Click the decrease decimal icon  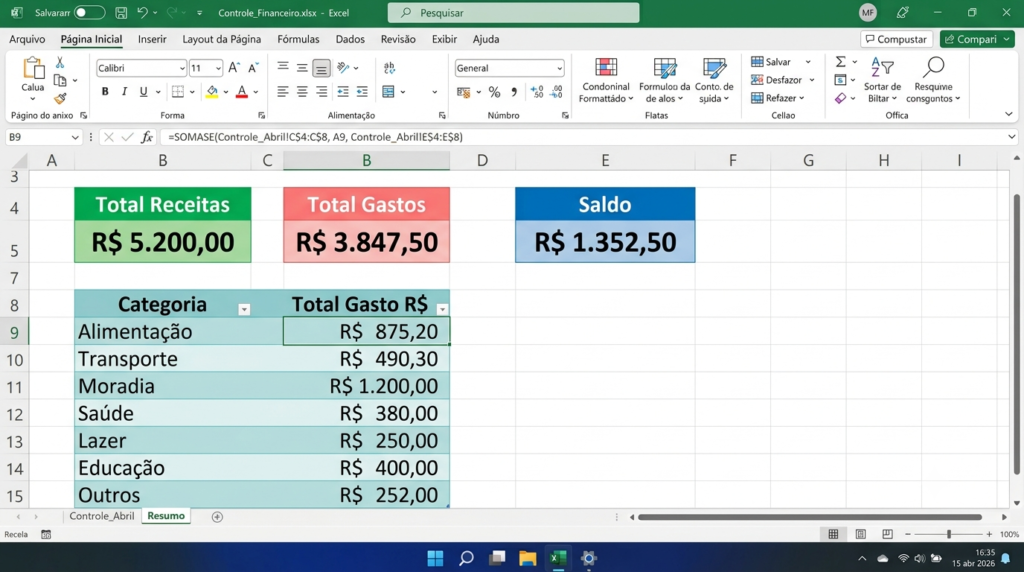(x=556, y=92)
